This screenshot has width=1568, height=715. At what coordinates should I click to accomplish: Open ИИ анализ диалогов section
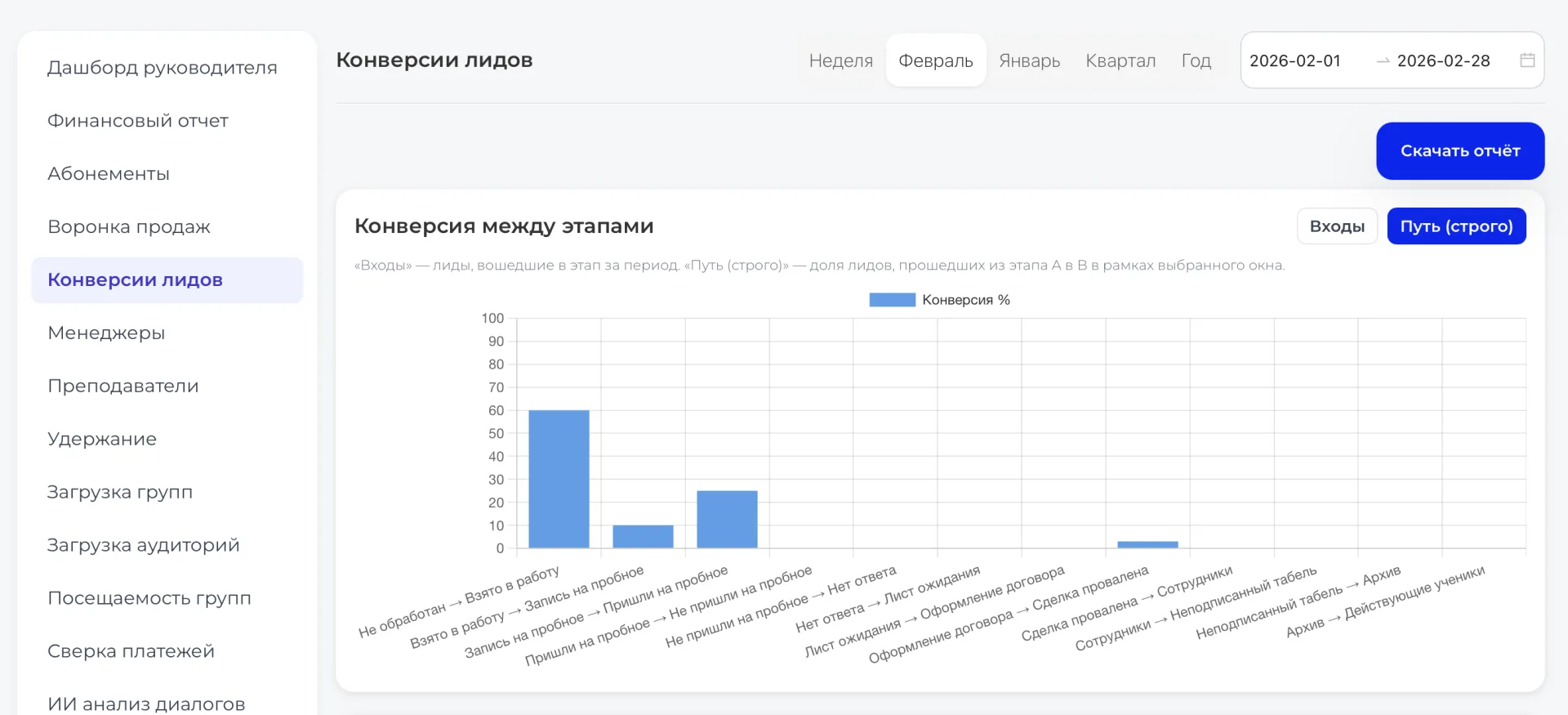[146, 704]
